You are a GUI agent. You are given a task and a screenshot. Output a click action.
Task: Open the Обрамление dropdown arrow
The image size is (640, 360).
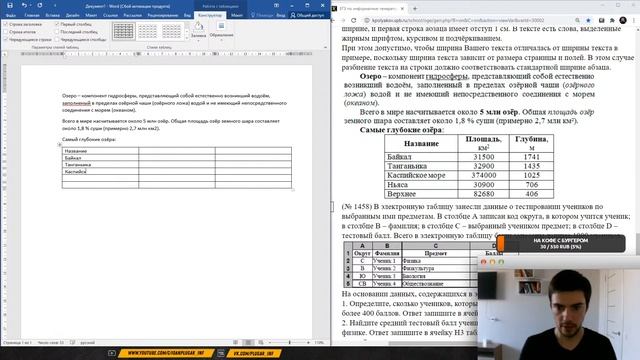221,40
